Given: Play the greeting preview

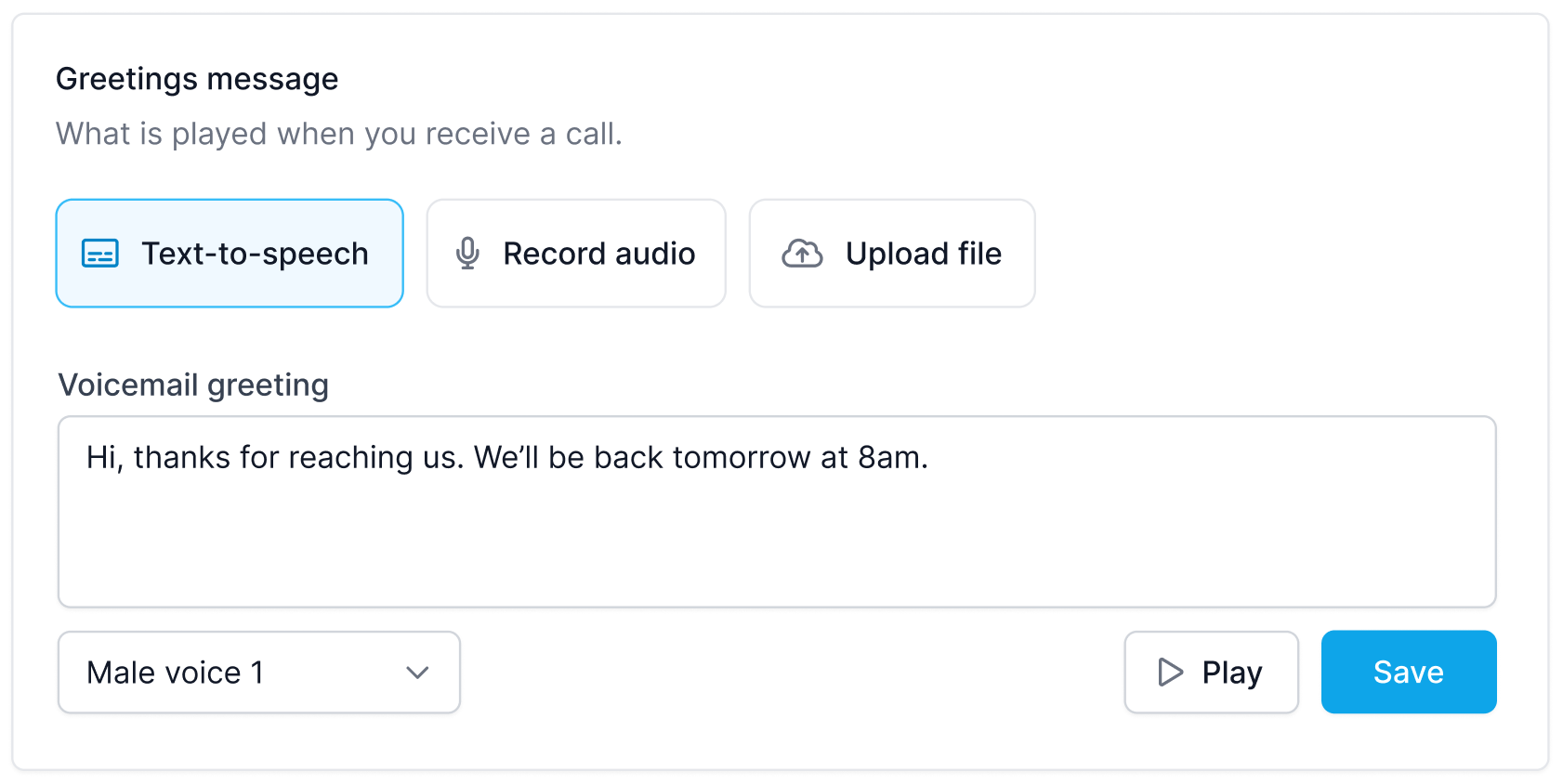Looking at the screenshot, I should [1211, 673].
